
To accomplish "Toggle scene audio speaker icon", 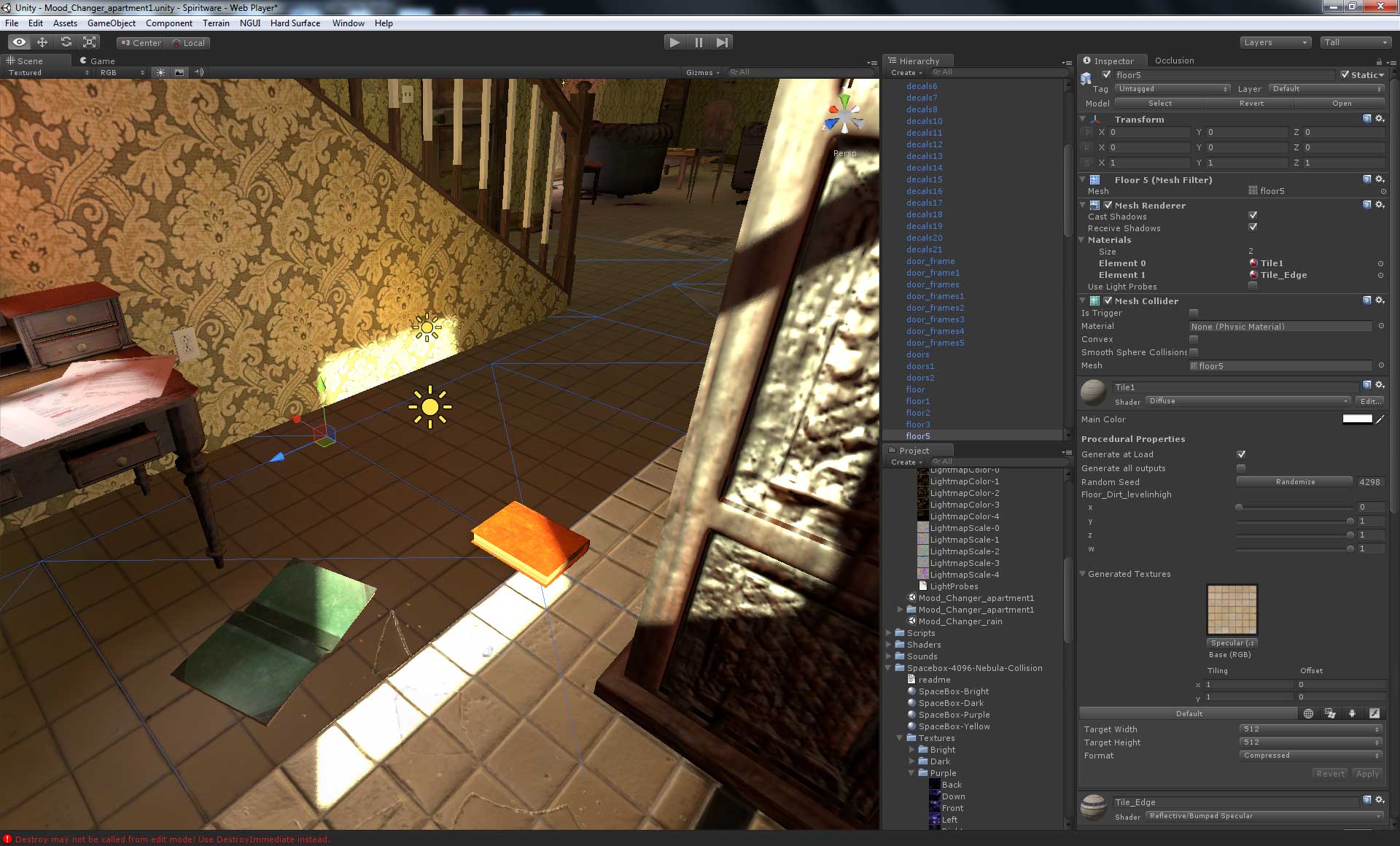I will coord(198,72).
